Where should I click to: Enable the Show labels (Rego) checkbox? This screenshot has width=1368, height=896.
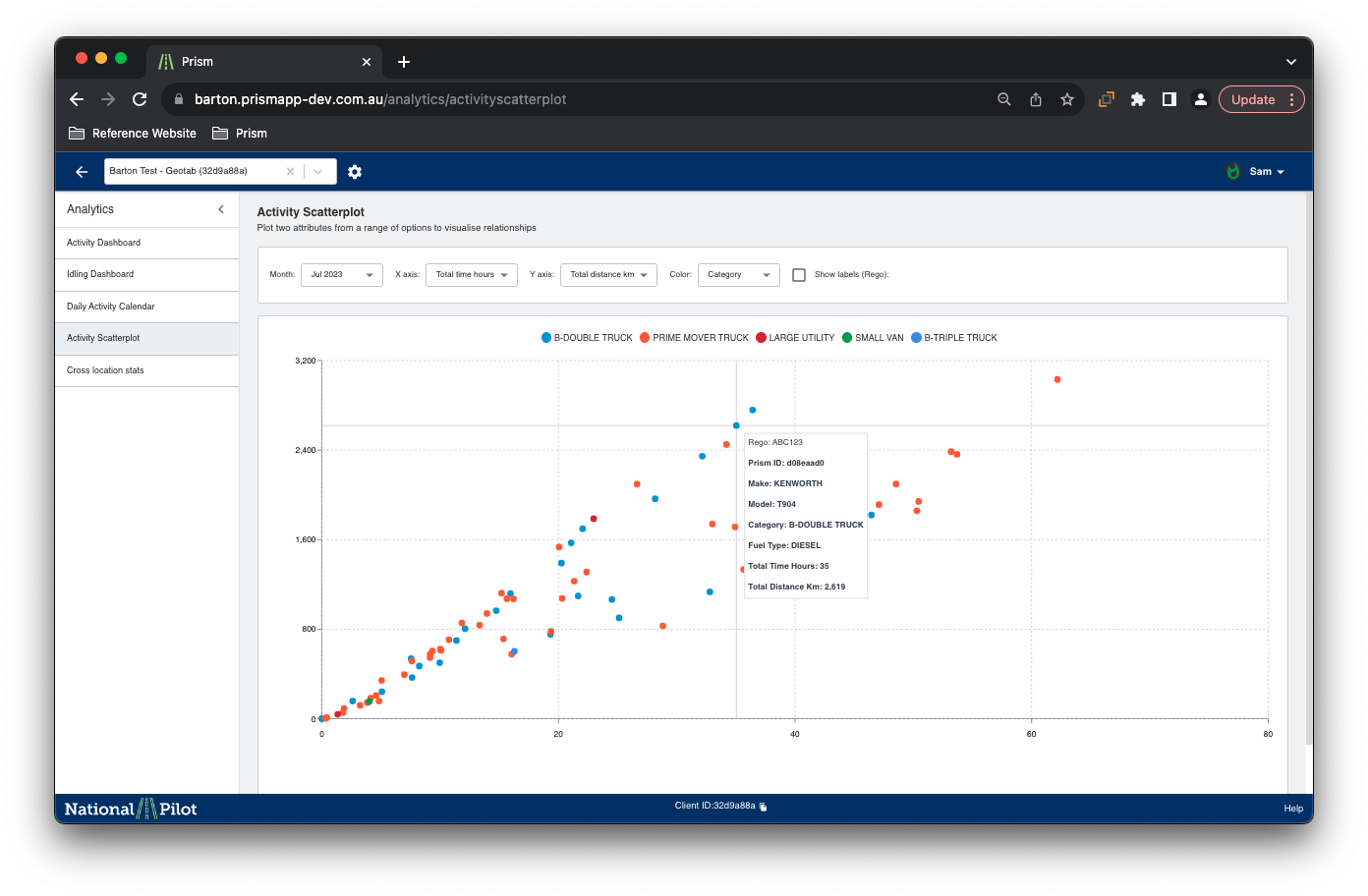click(799, 275)
